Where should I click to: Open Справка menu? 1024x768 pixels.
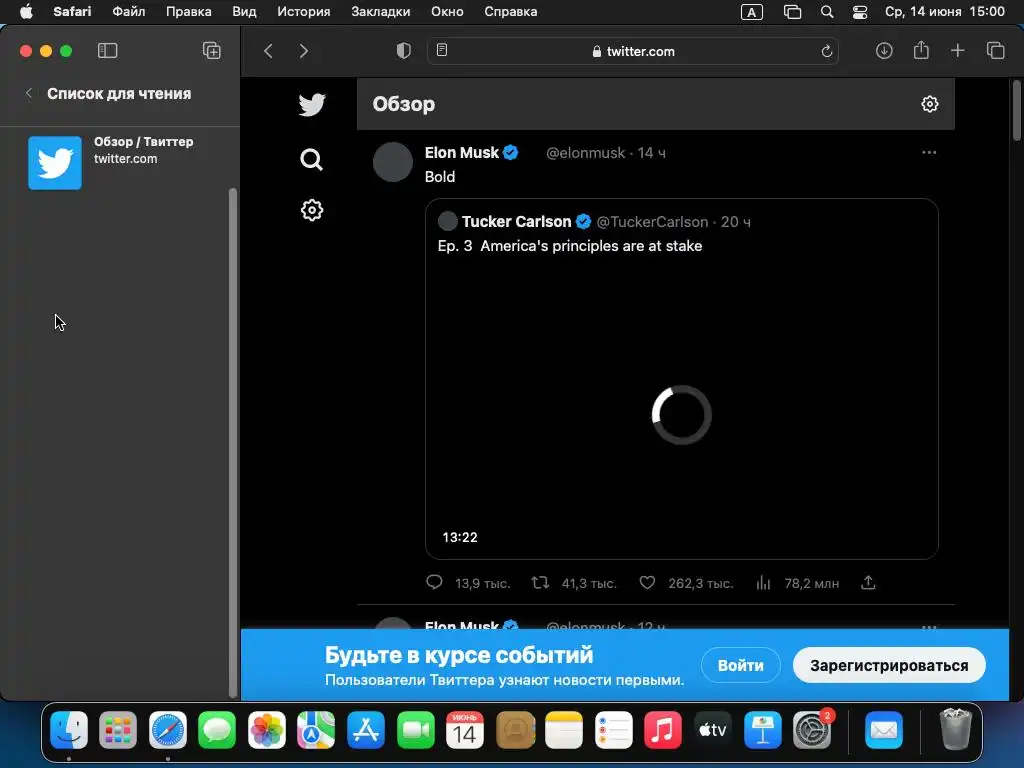point(511,12)
